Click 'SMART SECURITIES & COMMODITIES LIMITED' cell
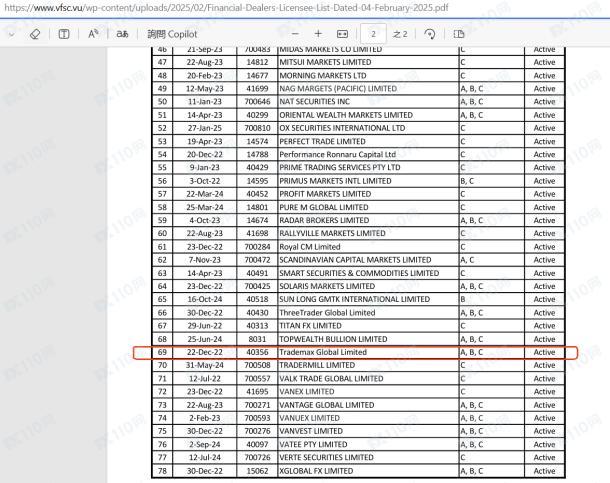The width and height of the screenshot is (610, 483). (x=368, y=273)
